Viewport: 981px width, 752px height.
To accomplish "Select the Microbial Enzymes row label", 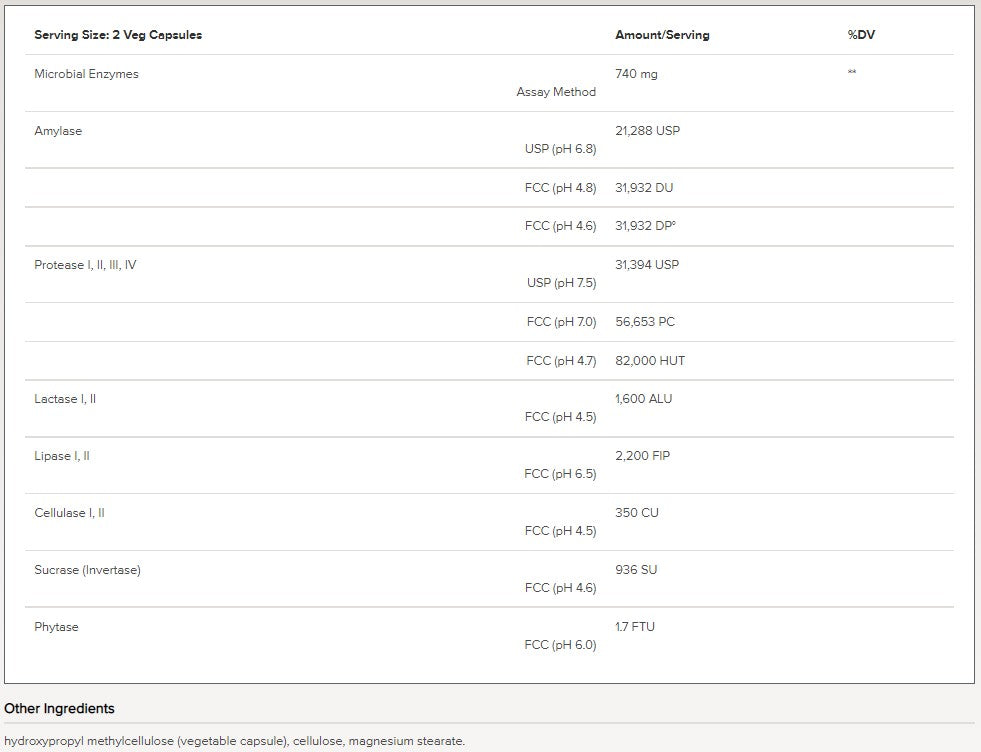I will (86, 74).
